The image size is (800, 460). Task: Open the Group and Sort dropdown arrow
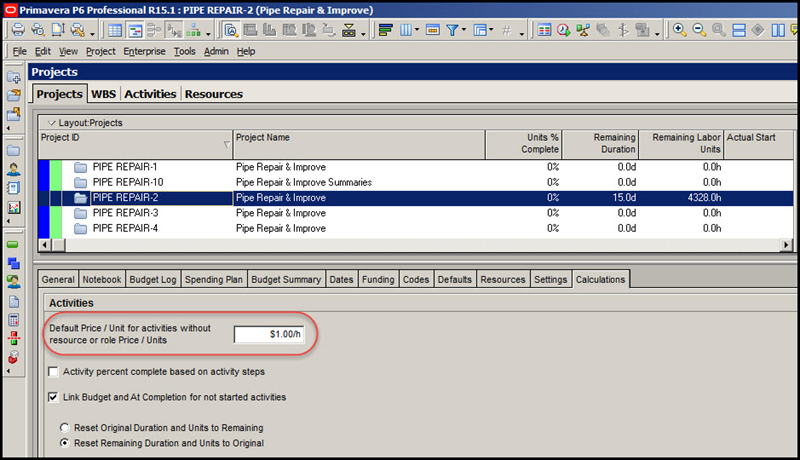[x=491, y=30]
